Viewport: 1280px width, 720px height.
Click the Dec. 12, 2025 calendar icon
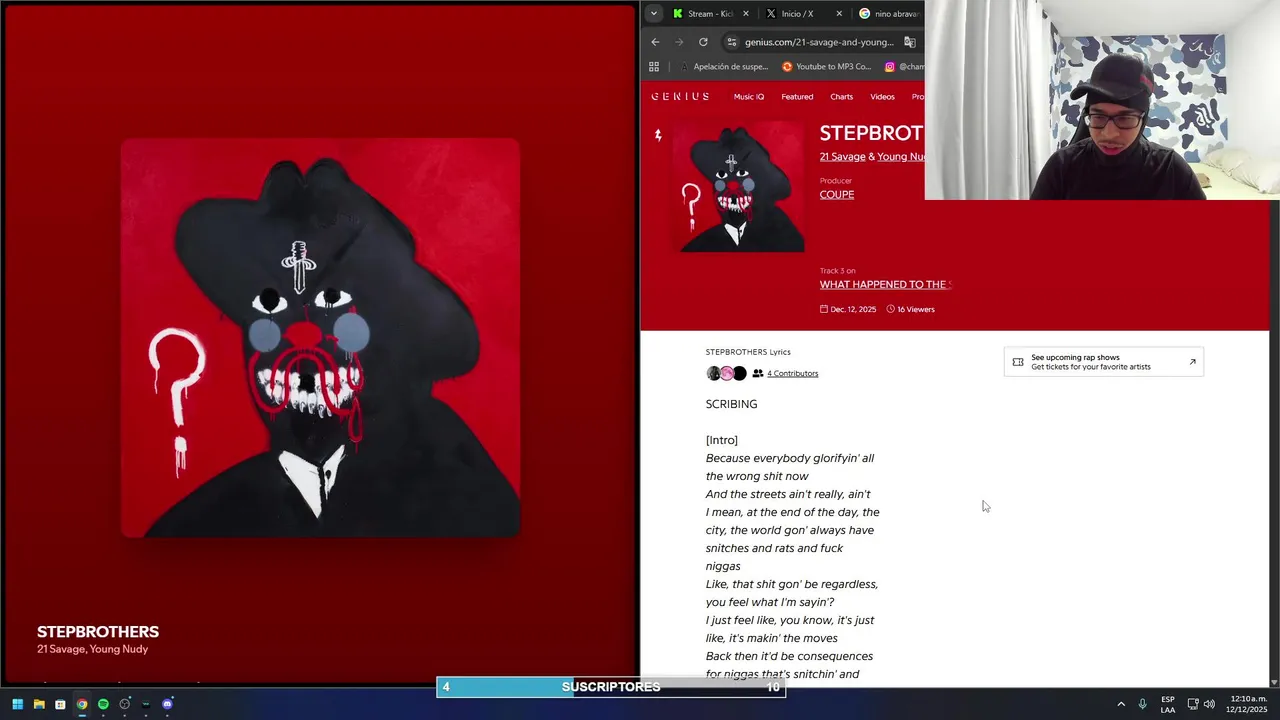[x=824, y=309]
